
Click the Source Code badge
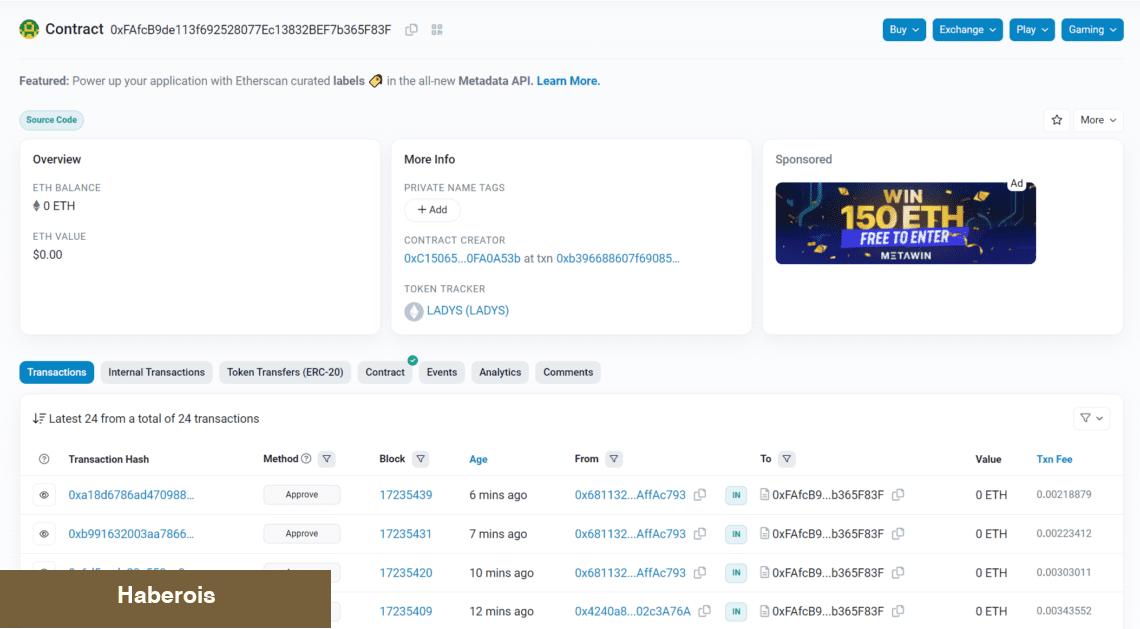pyautogui.click(x=52, y=120)
